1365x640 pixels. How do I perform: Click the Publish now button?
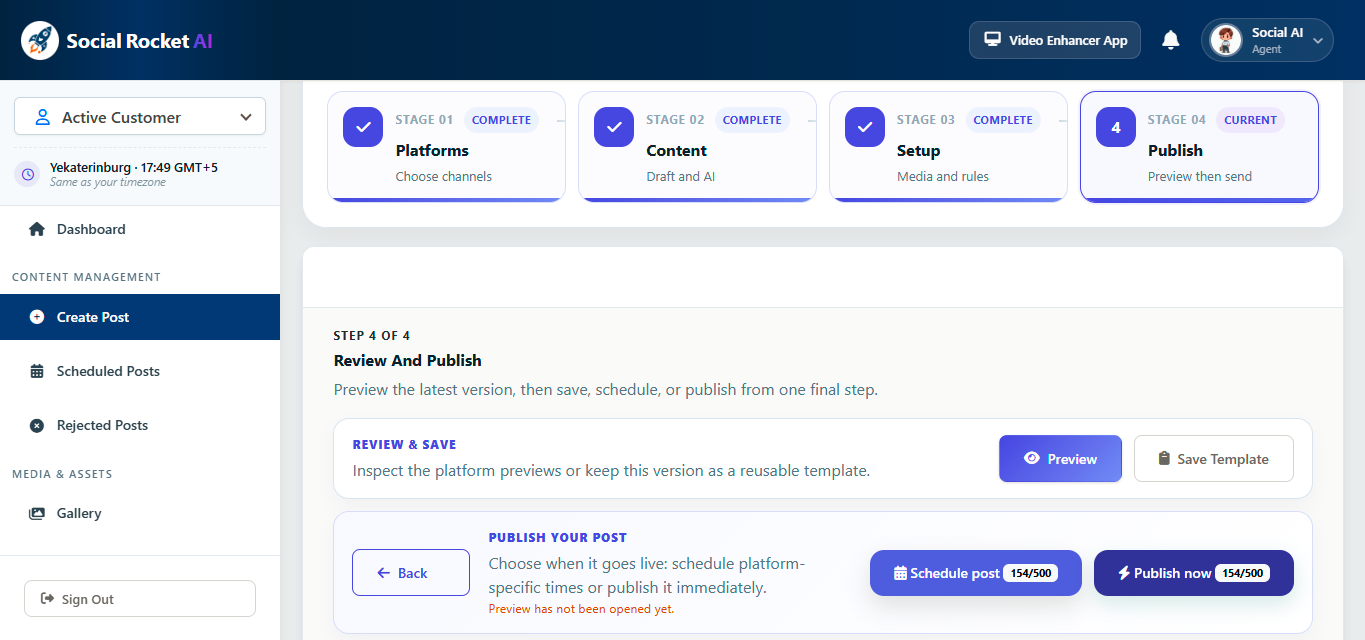click(1194, 573)
